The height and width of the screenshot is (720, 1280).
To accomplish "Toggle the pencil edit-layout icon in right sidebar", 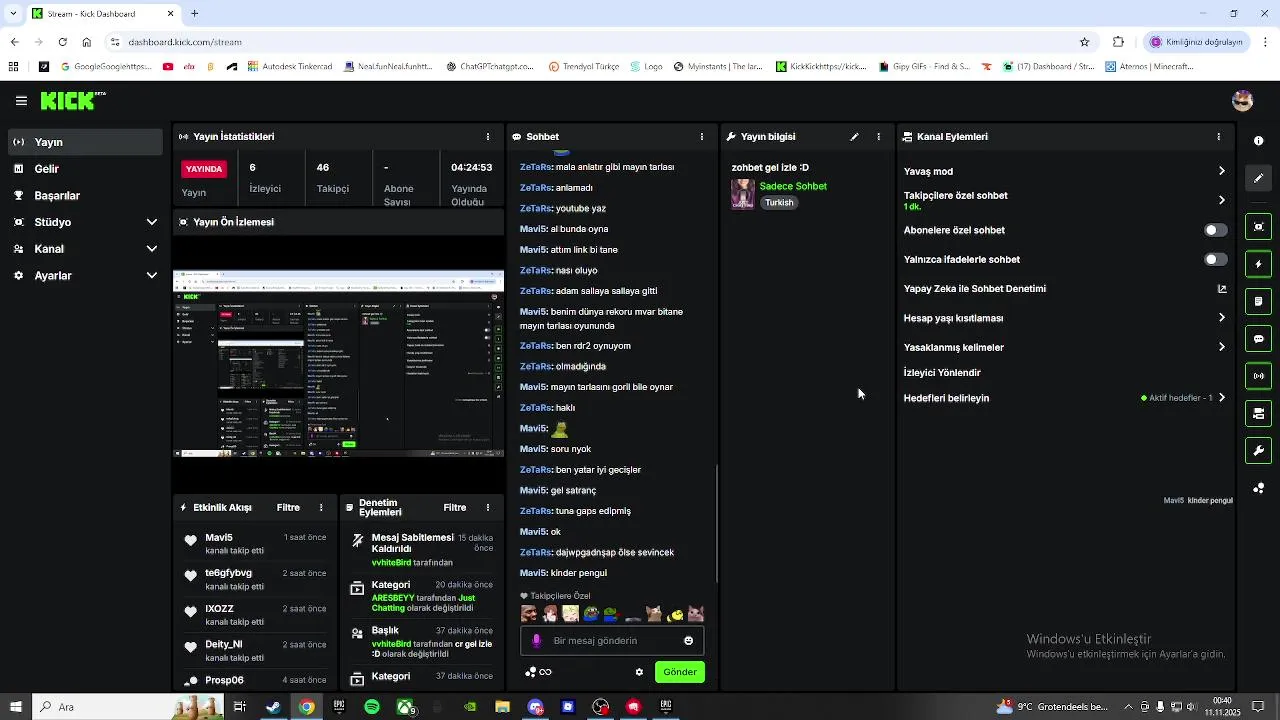I will click(x=1259, y=178).
